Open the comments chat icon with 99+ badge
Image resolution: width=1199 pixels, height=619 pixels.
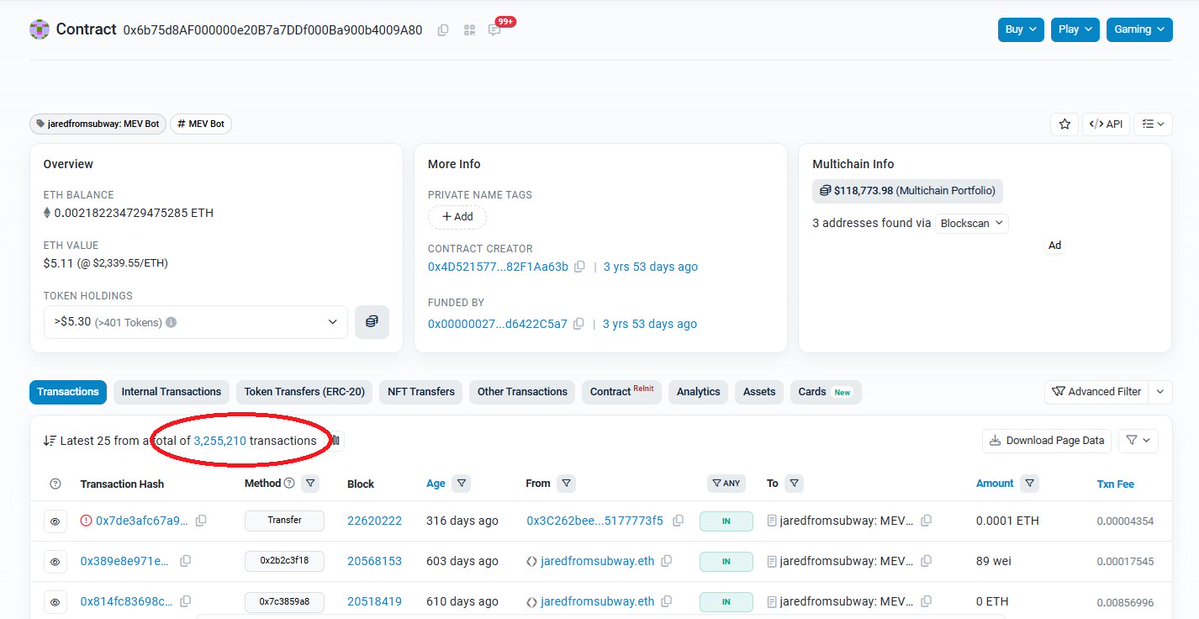coord(495,30)
